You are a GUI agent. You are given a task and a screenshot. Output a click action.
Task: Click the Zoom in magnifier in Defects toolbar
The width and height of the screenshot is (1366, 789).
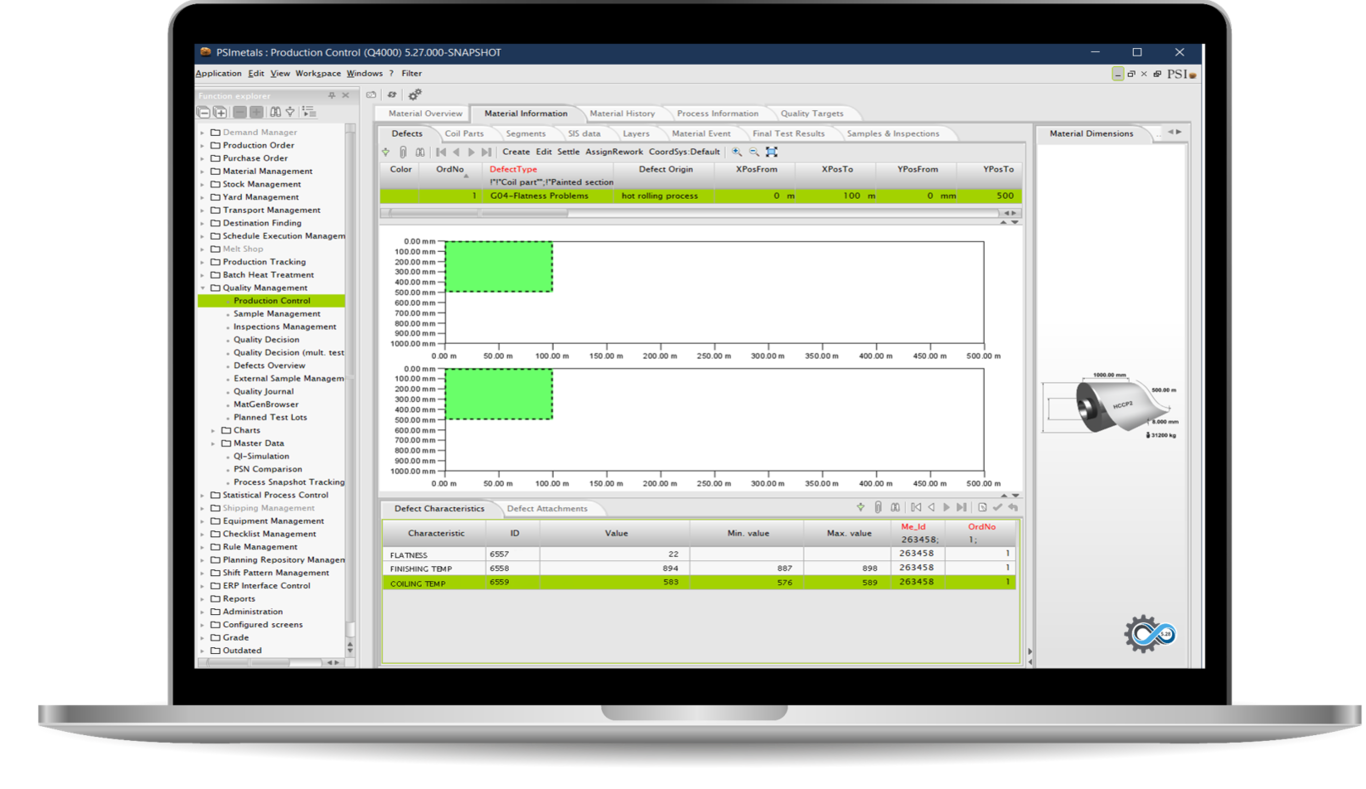click(x=737, y=152)
